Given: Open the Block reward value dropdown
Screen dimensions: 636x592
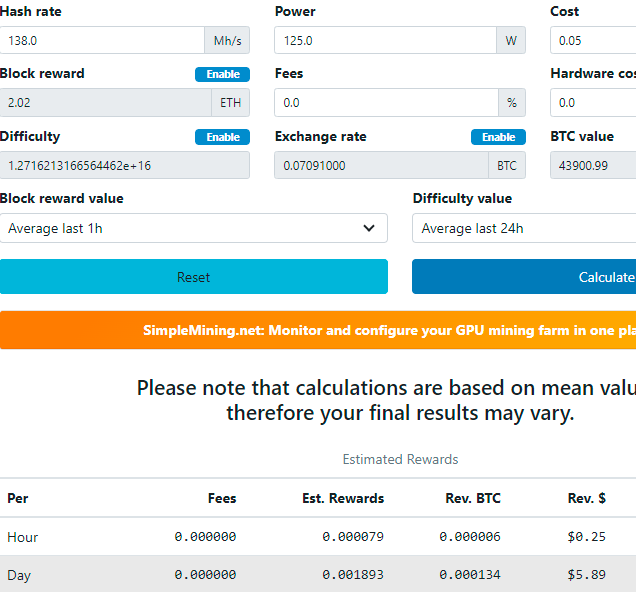Looking at the screenshot, I should (193, 228).
